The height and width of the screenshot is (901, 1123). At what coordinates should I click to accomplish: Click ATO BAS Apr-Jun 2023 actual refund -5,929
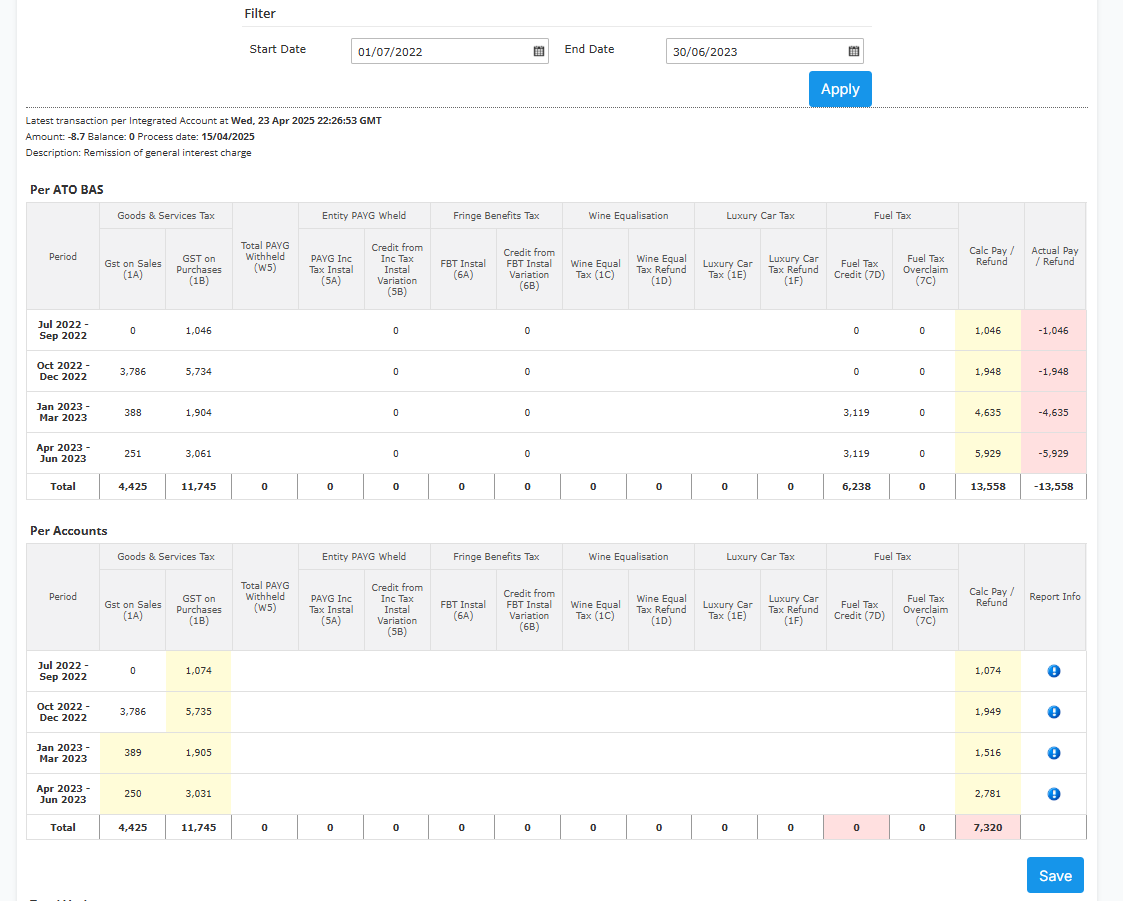click(1054, 453)
